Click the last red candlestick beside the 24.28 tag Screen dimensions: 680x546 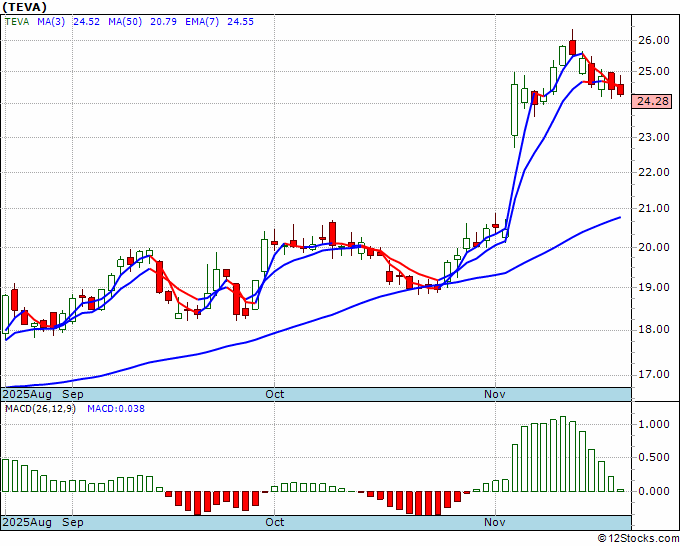coord(621,89)
